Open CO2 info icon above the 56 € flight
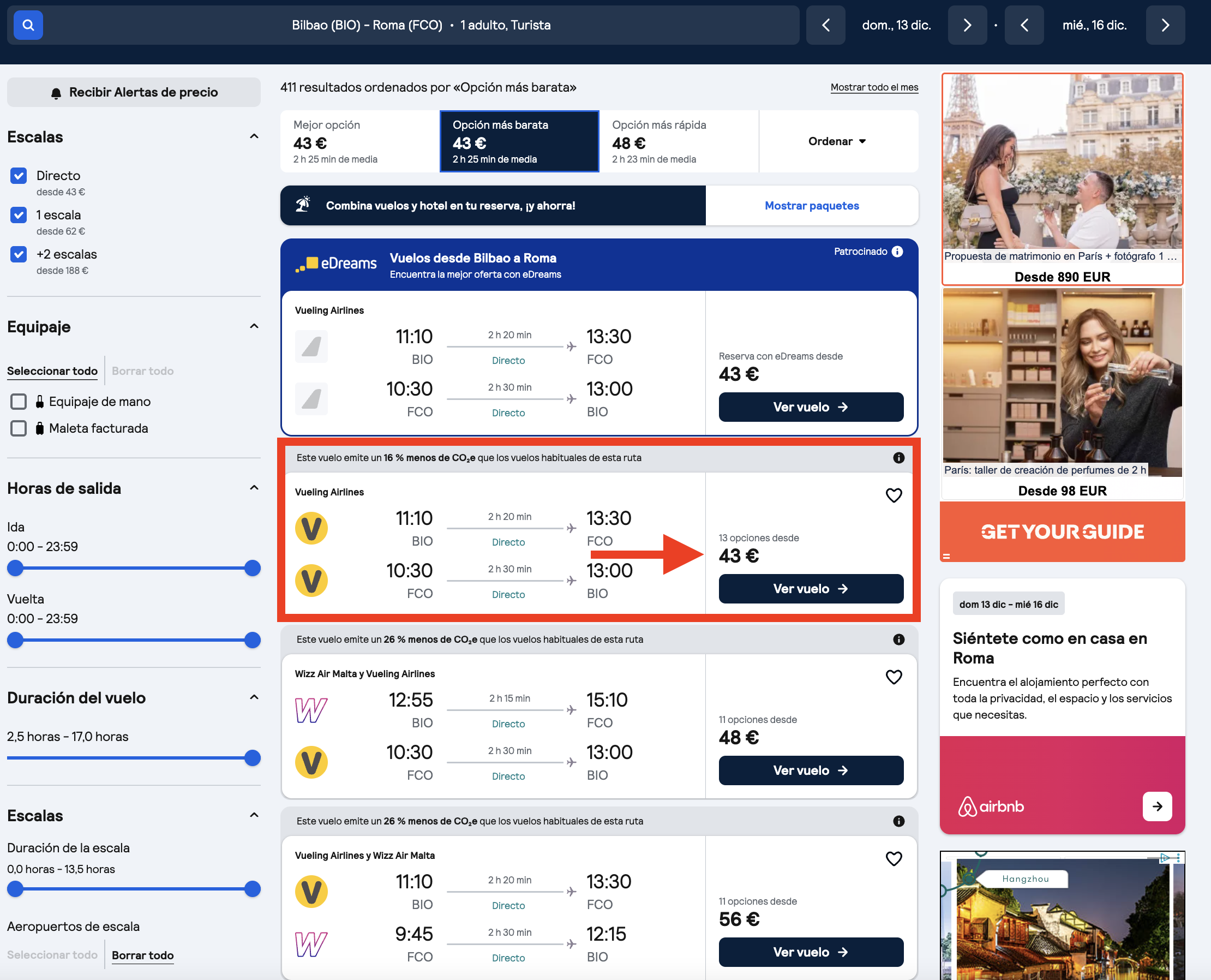 (x=899, y=821)
